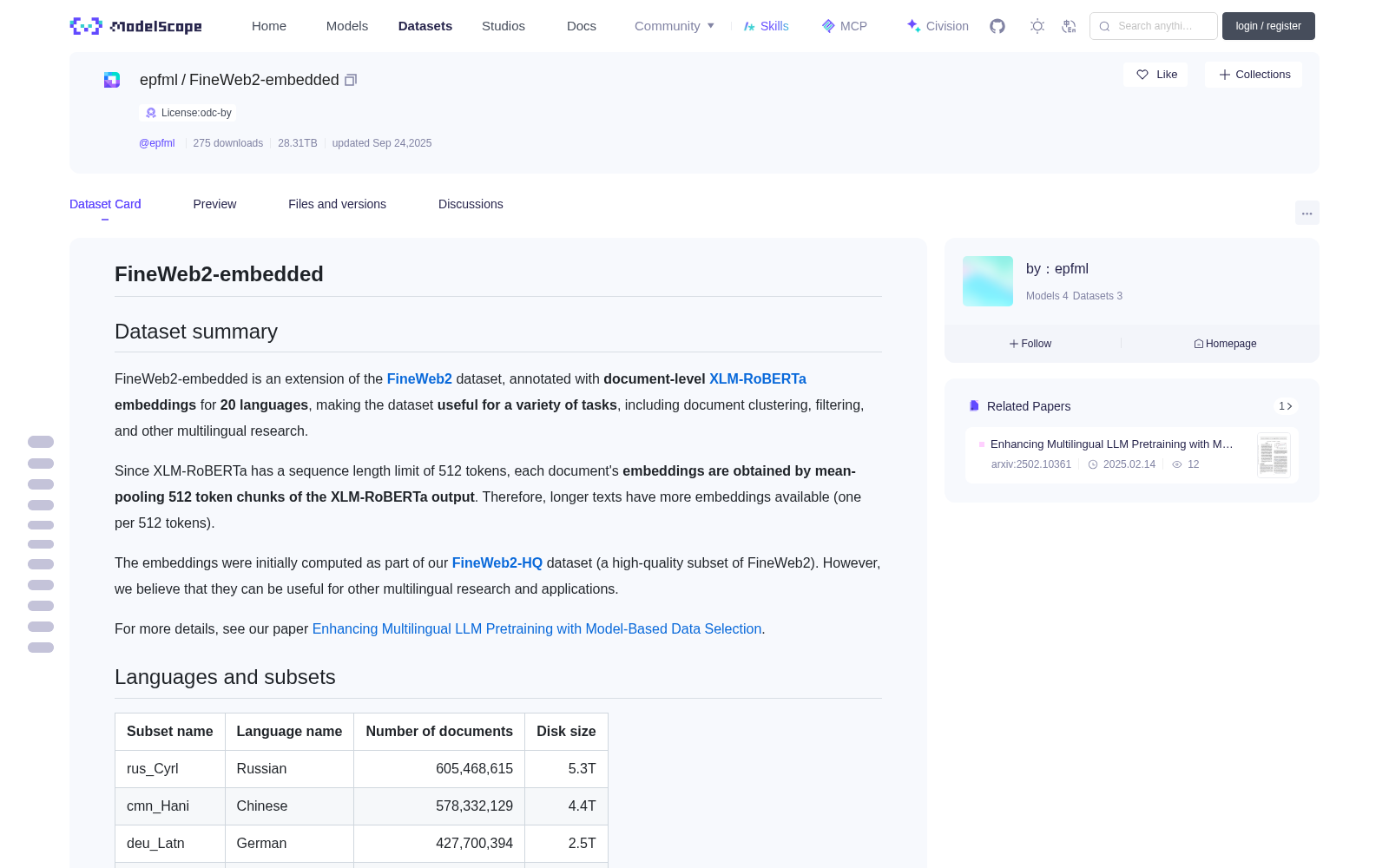Toggle the light/dark theme icon
This screenshot has height=868, width=1389.
coord(1037,26)
